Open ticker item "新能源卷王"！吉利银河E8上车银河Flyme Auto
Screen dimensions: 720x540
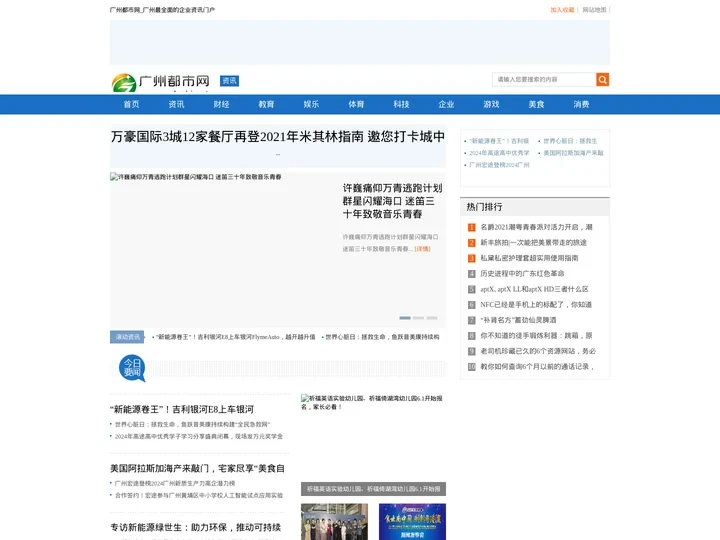tap(236, 337)
